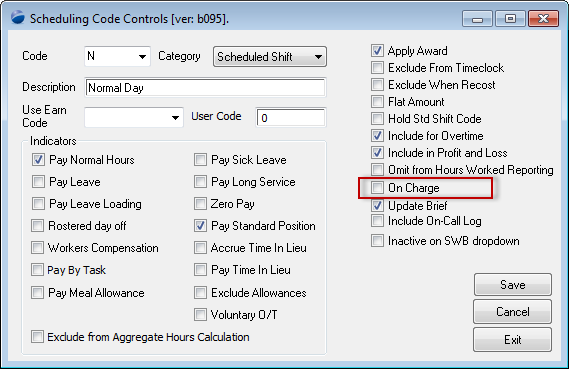
Task: Open the Code dropdown
Action: coord(142,57)
